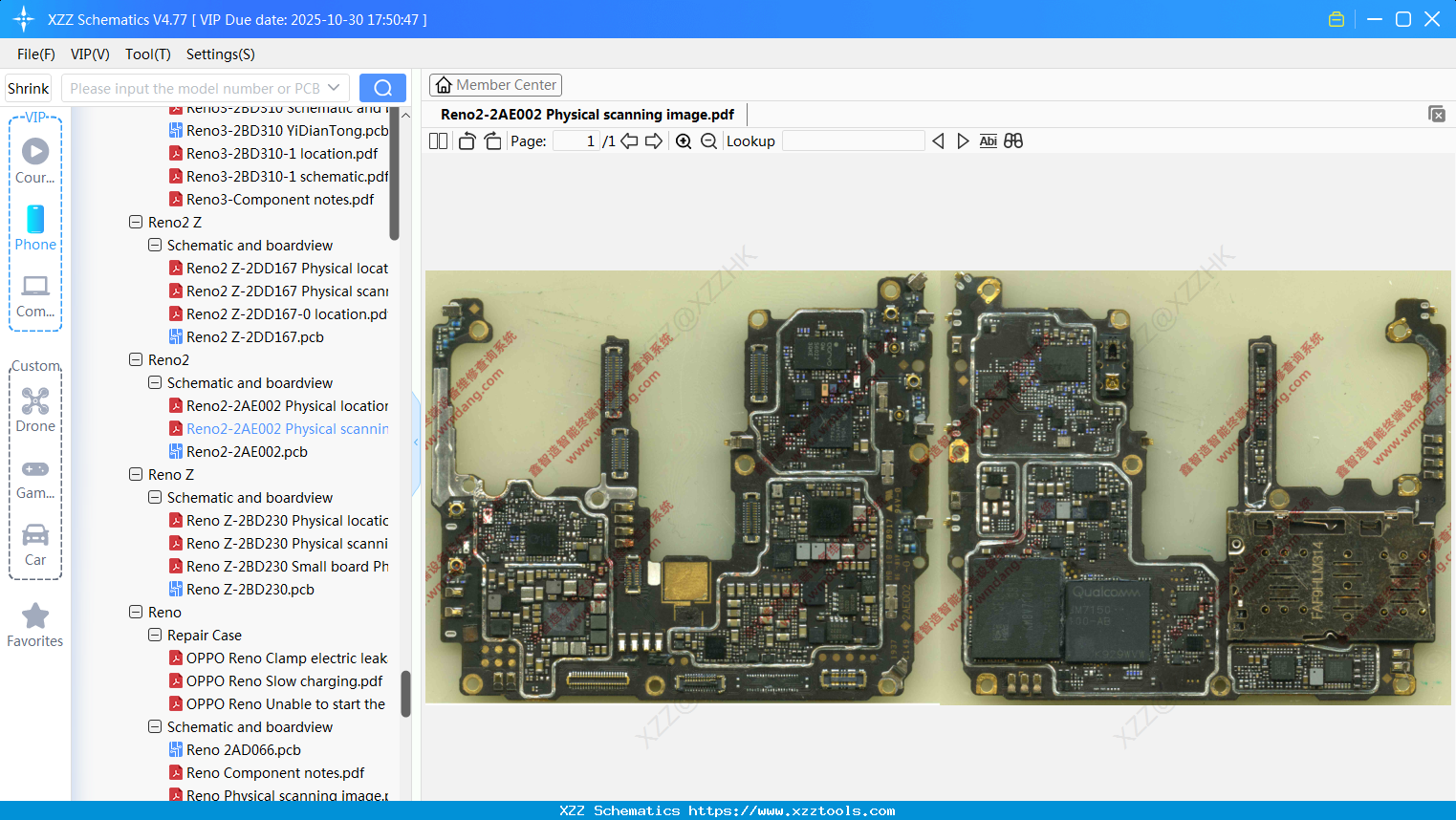Image resolution: width=1456 pixels, height=820 pixels.
Task: Collapse the Reno Z tree node
Action: [136, 474]
